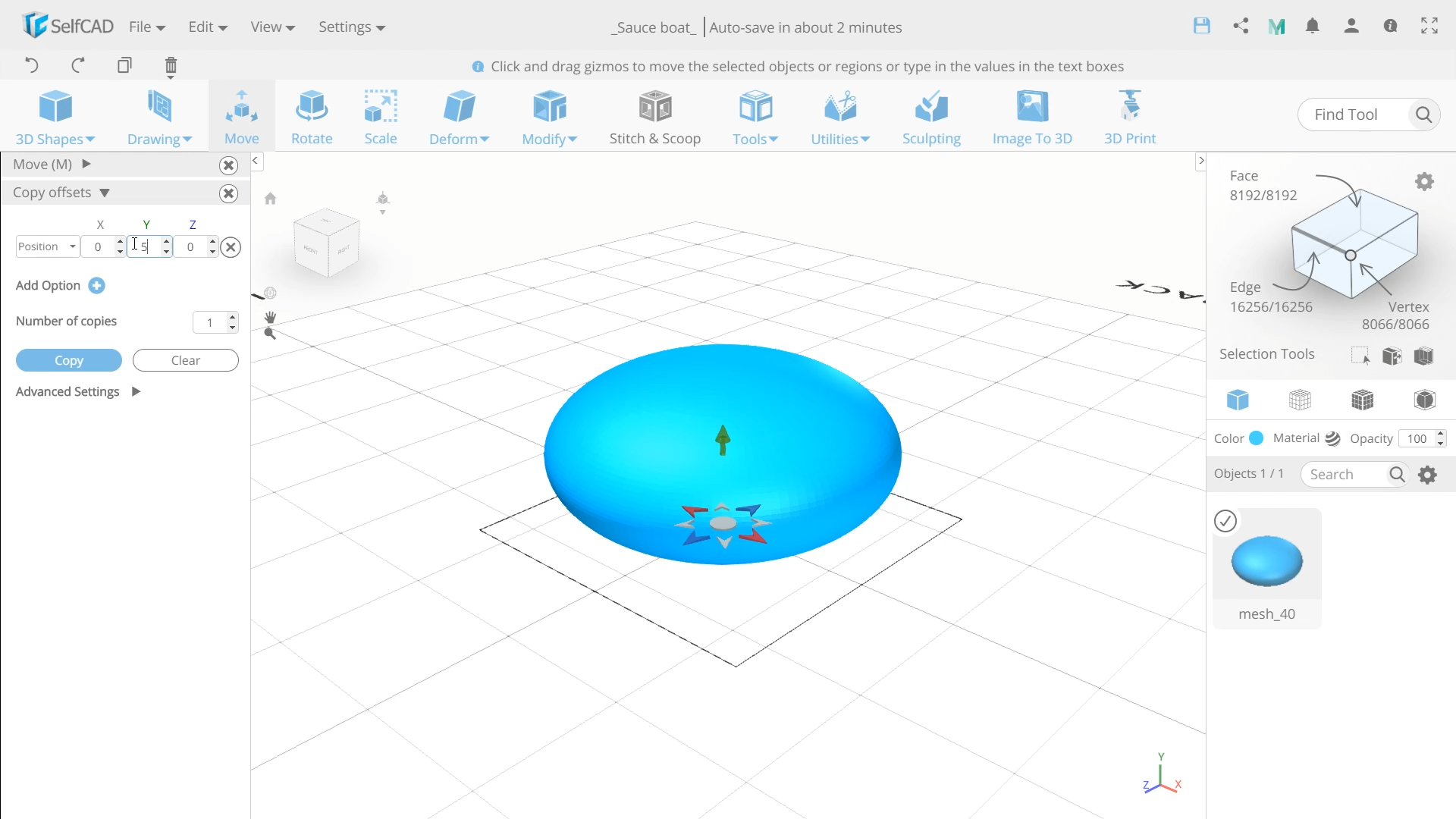Click the redo arrow icon
Image resolution: width=1456 pixels, height=819 pixels.
click(x=77, y=65)
